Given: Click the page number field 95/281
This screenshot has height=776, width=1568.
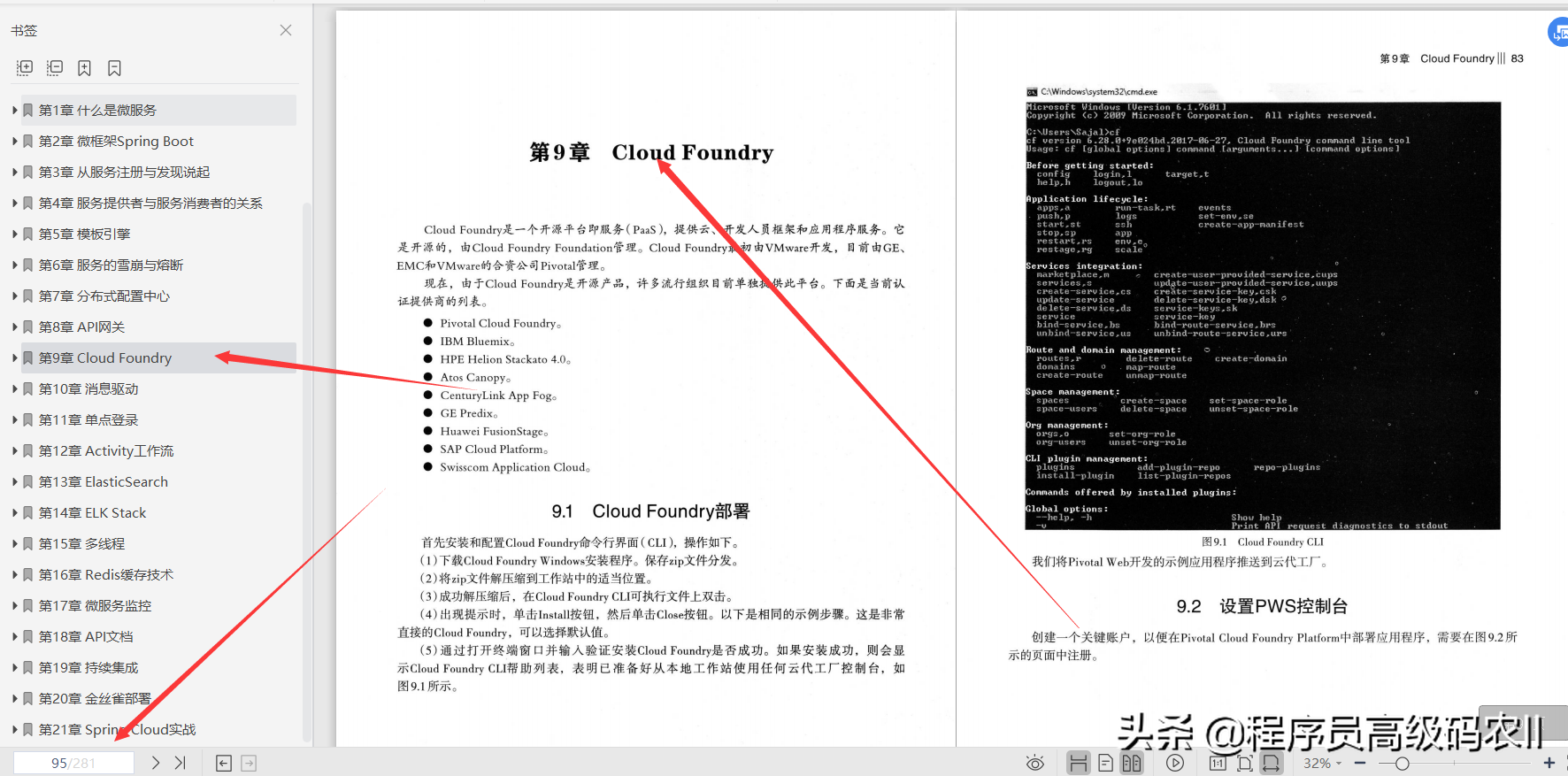Looking at the screenshot, I should (73, 763).
